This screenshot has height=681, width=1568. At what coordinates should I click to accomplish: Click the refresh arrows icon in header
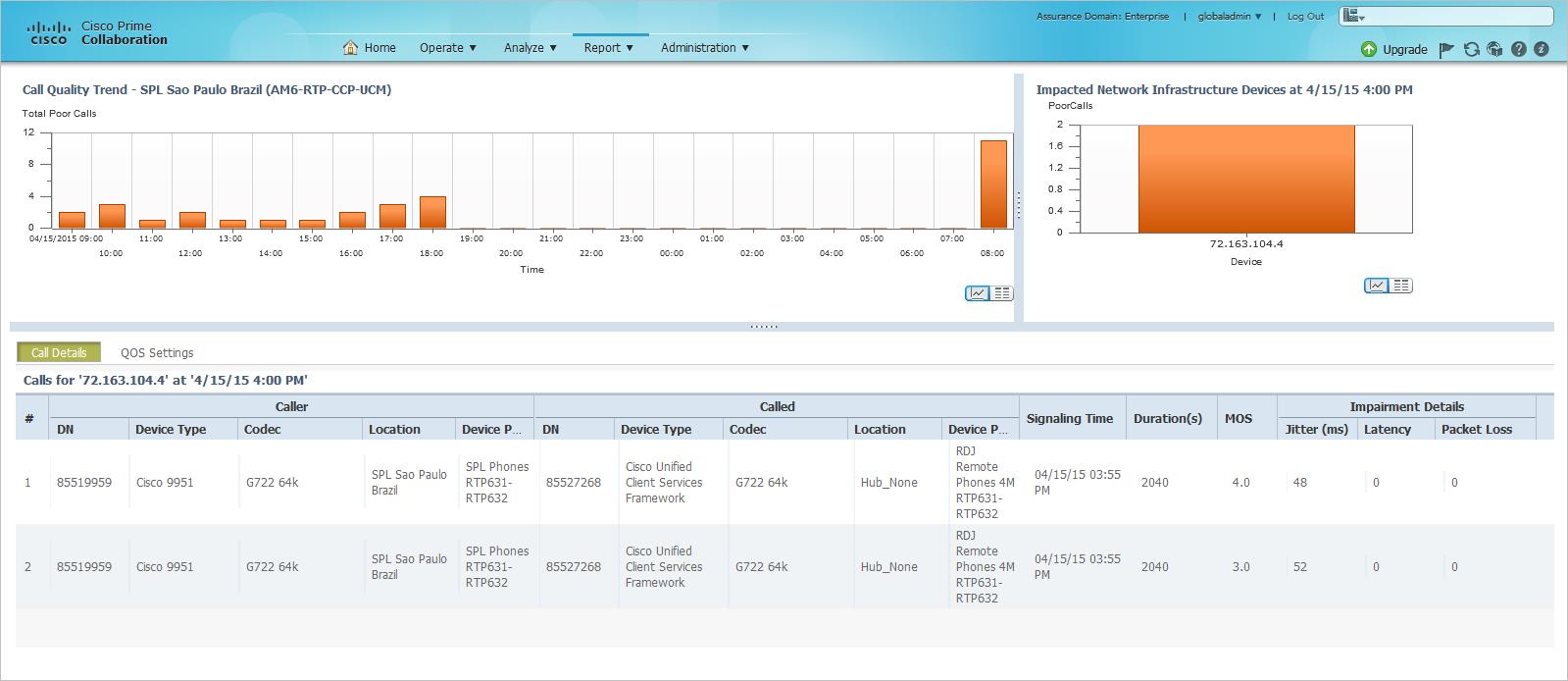(x=1471, y=49)
